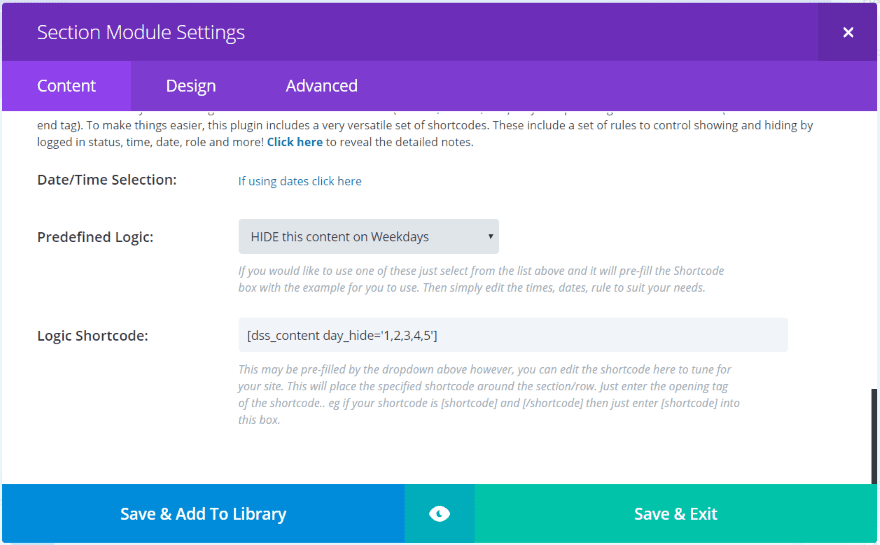Click the Section Module Settings title
Screen dimensions: 880x545
pos(141,32)
